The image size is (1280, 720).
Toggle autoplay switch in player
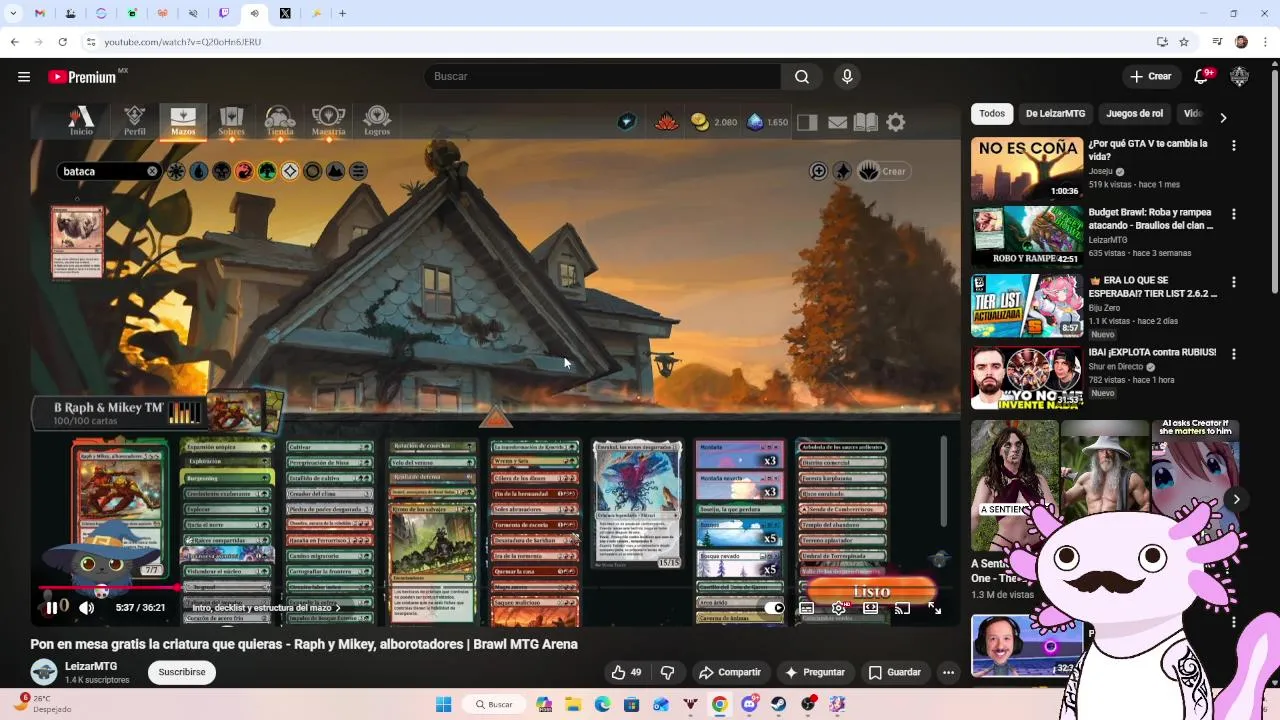[774, 607]
